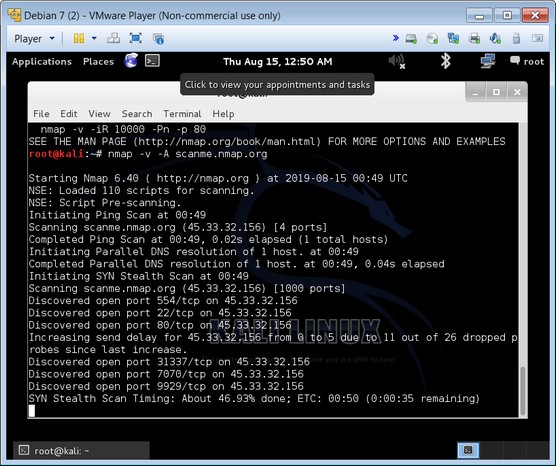This screenshot has width=556, height=466.
Task: Open the root user menu
Action: pos(527,61)
